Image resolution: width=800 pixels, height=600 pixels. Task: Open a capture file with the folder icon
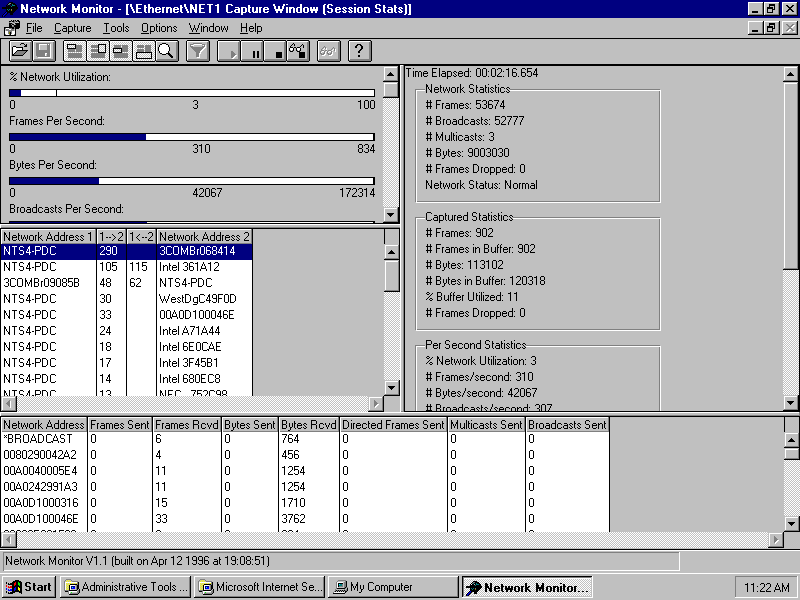tap(20, 51)
